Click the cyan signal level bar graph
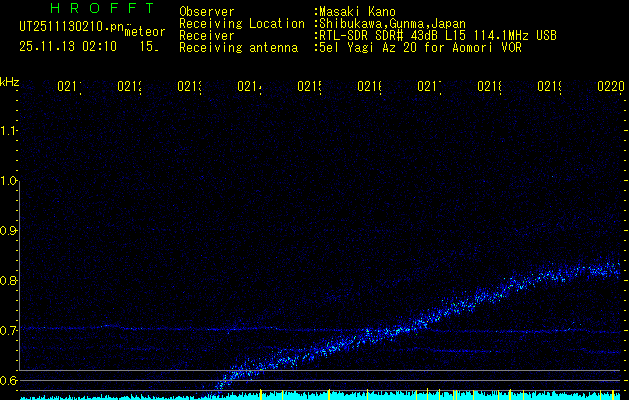 point(321,395)
